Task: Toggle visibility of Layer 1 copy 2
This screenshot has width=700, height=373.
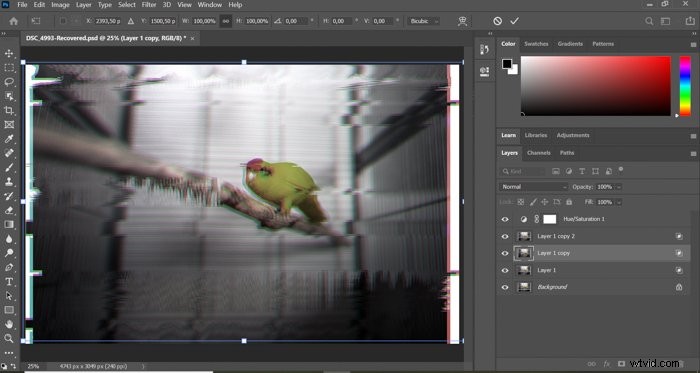Action: (x=505, y=236)
